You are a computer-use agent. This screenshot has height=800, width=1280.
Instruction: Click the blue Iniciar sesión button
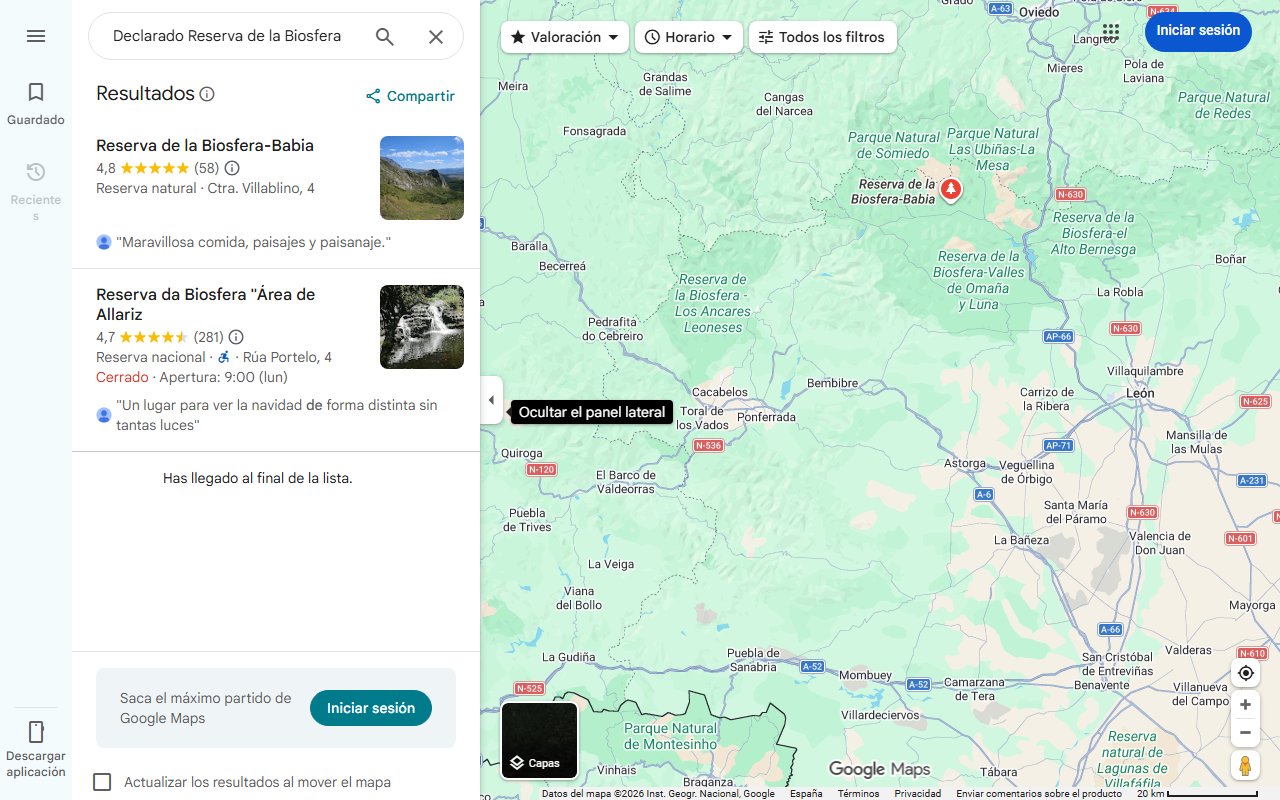coord(1197,31)
